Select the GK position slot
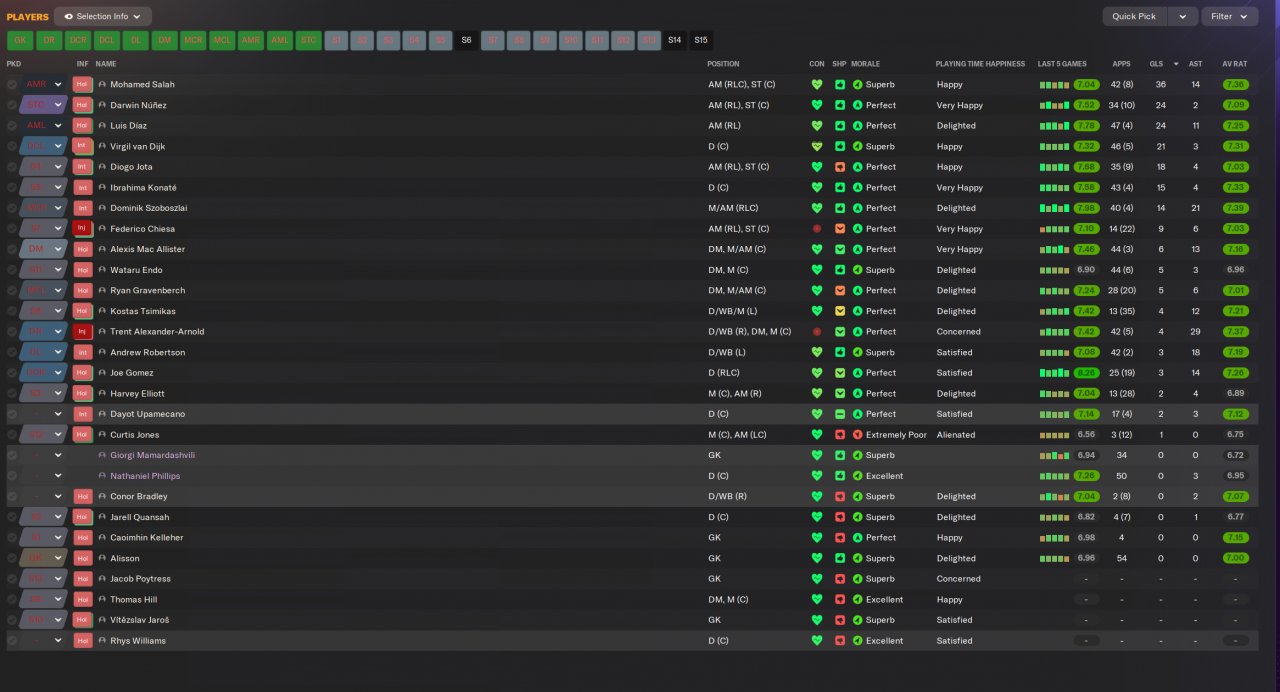 (x=20, y=41)
